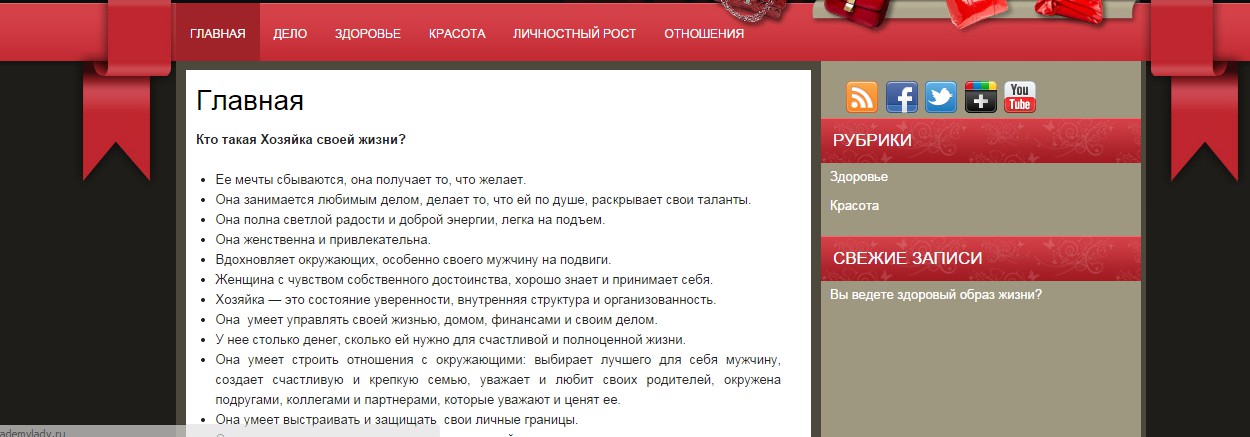Open the RSS feed icon

(x=862, y=97)
